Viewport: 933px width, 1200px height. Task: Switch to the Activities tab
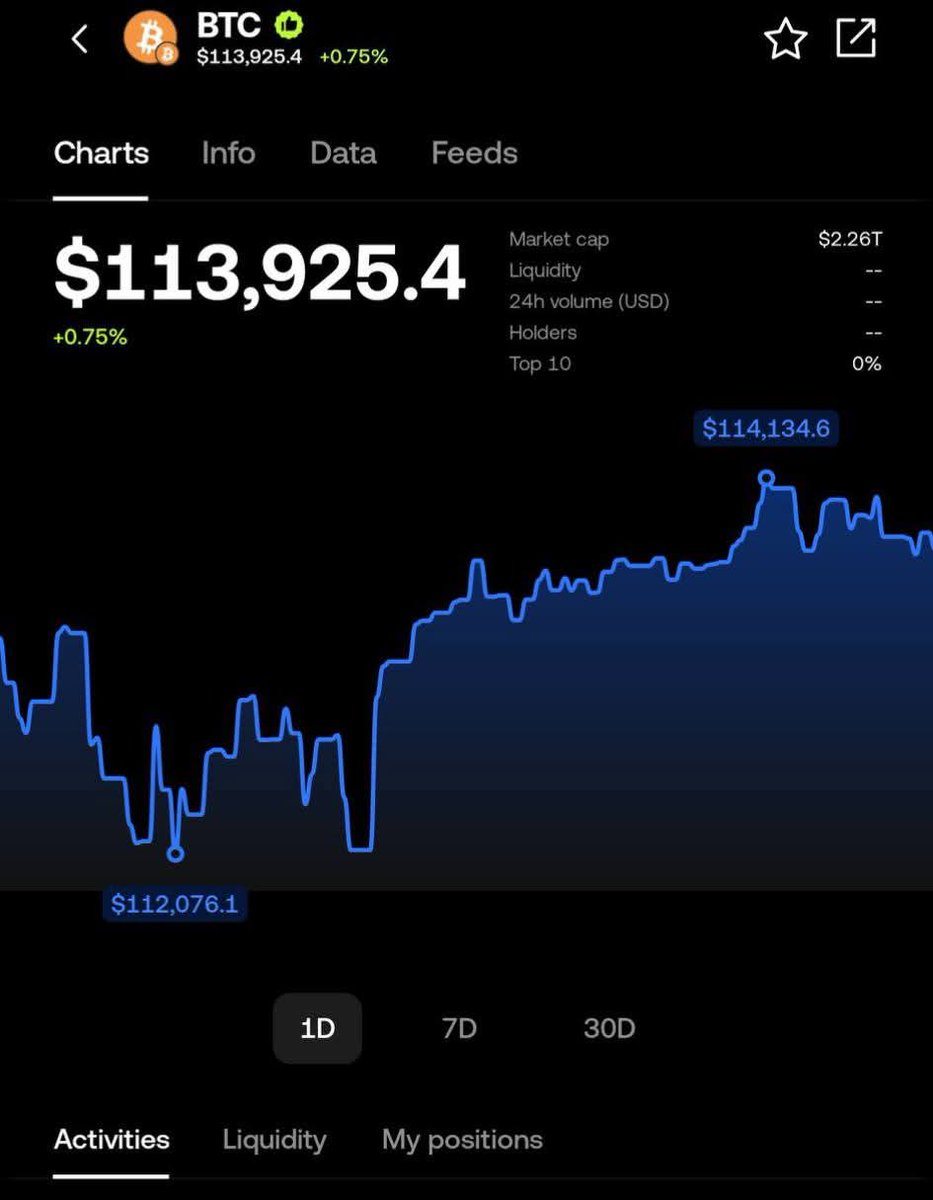coord(111,1140)
